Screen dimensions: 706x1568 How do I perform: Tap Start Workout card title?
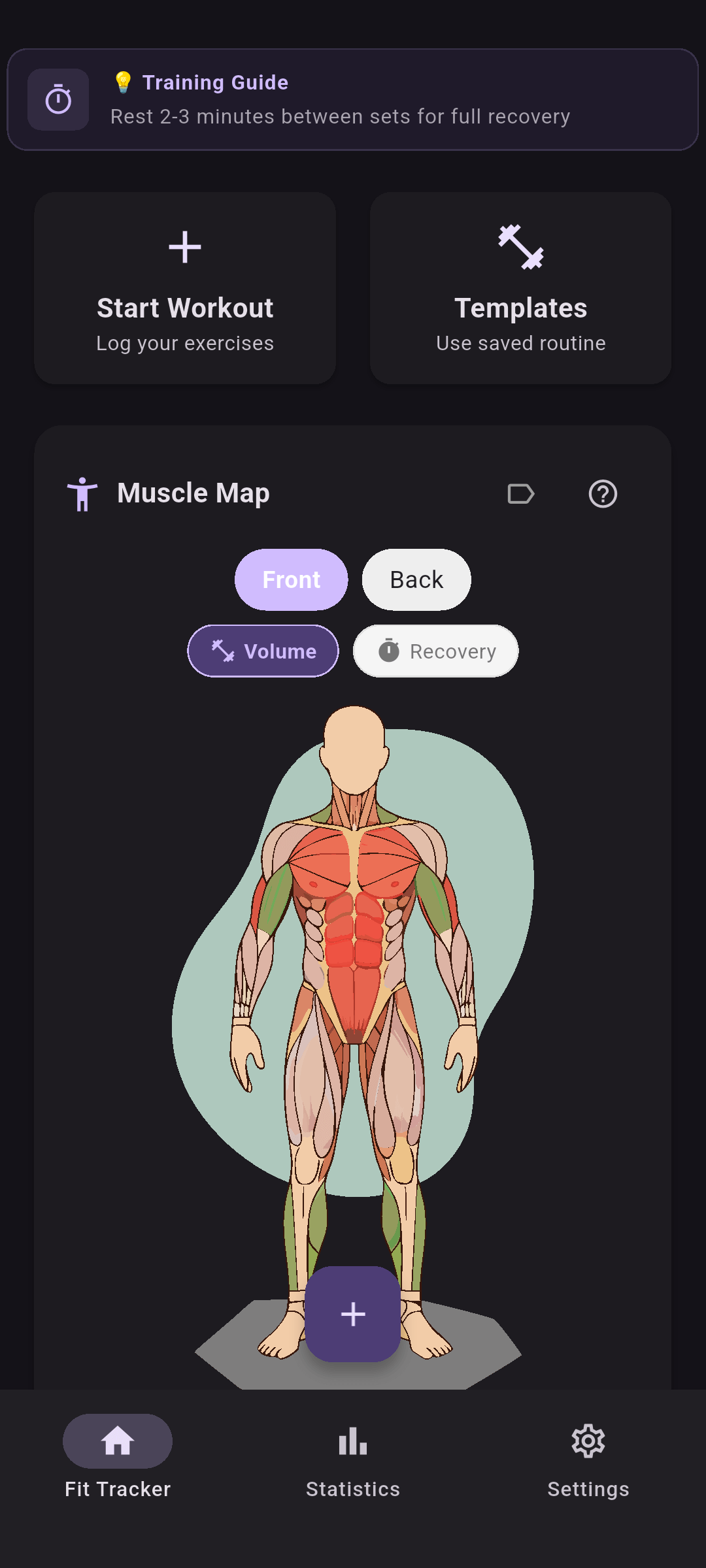tap(185, 308)
